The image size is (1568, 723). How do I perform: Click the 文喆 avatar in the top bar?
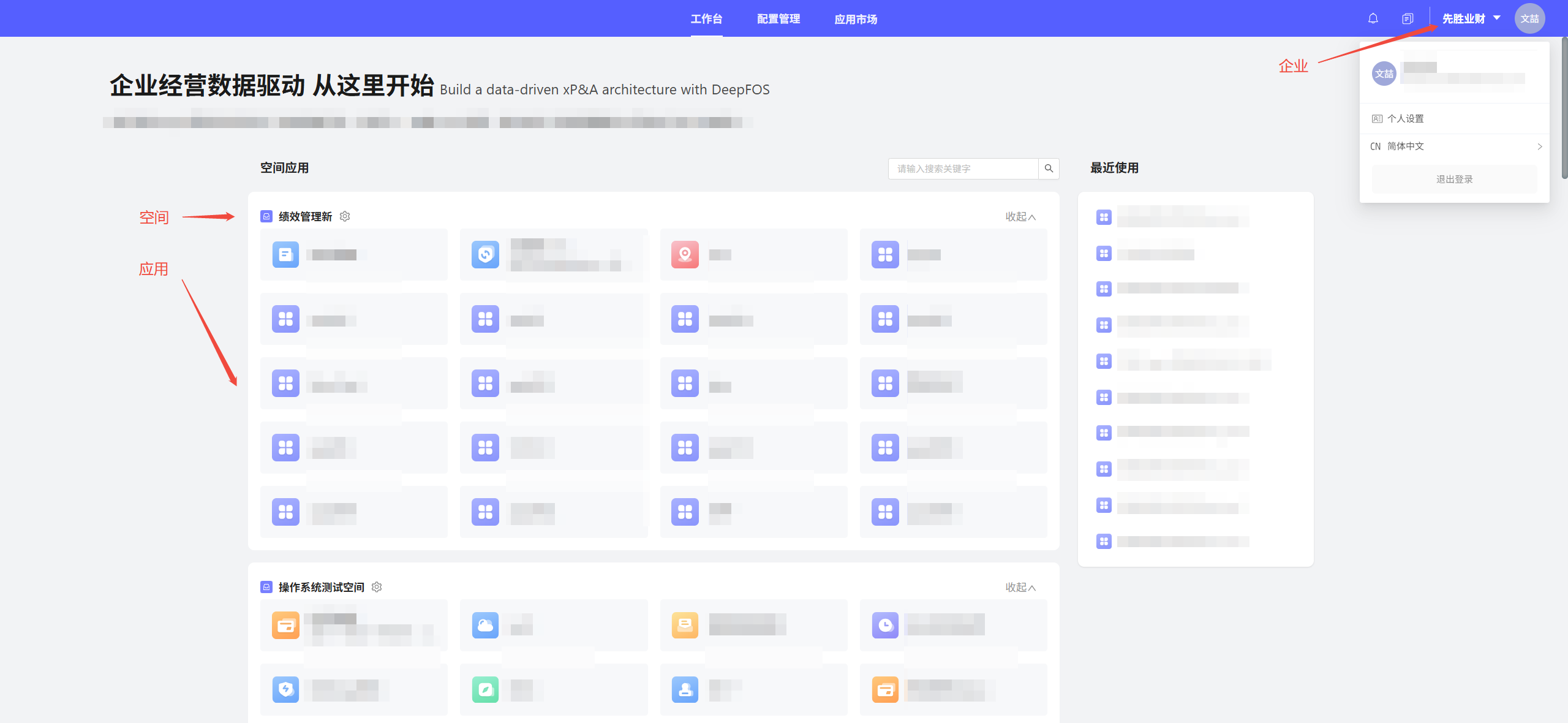[x=1529, y=18]
